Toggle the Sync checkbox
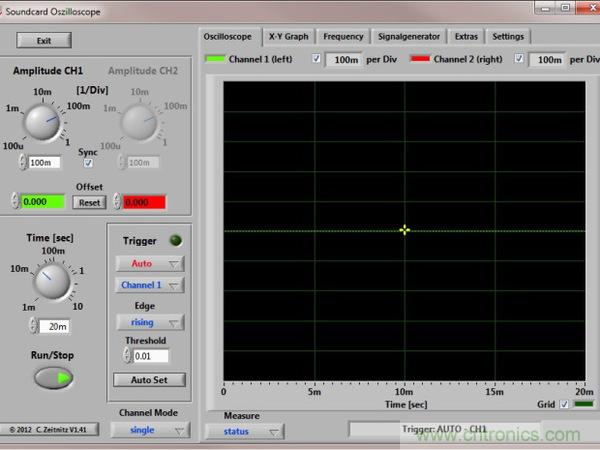 [88, 162]
